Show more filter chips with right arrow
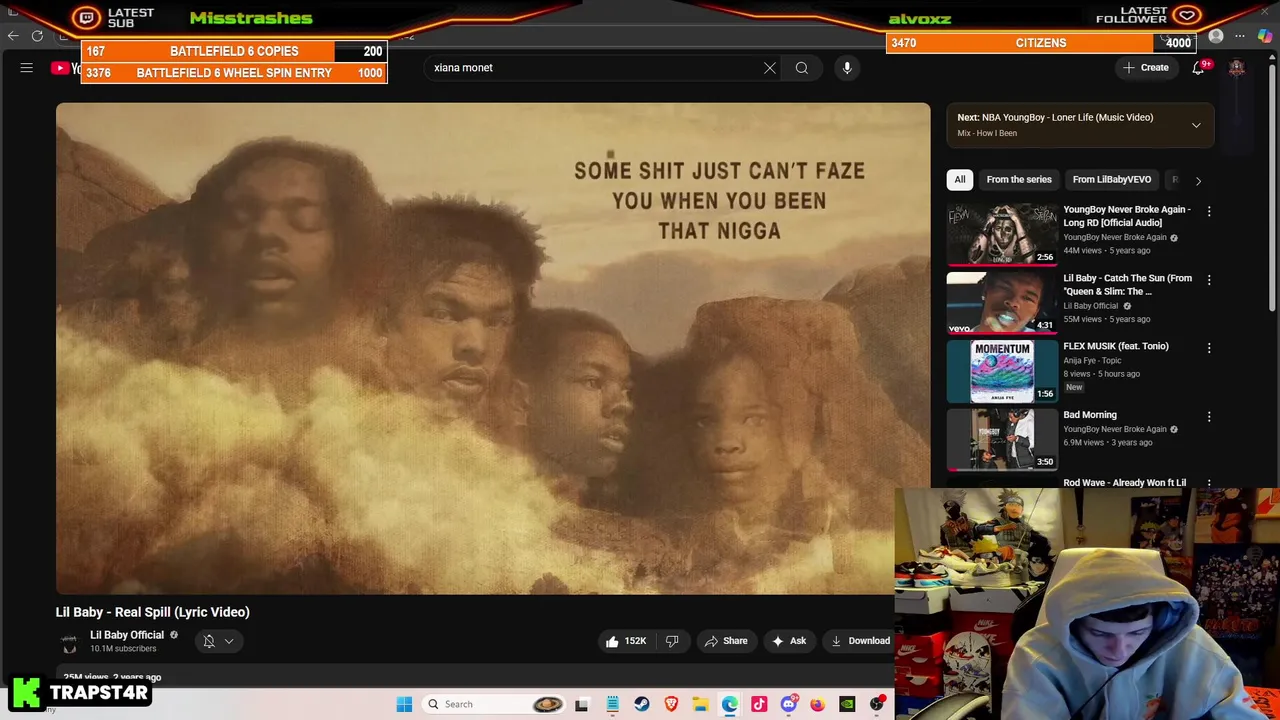 1198,180
